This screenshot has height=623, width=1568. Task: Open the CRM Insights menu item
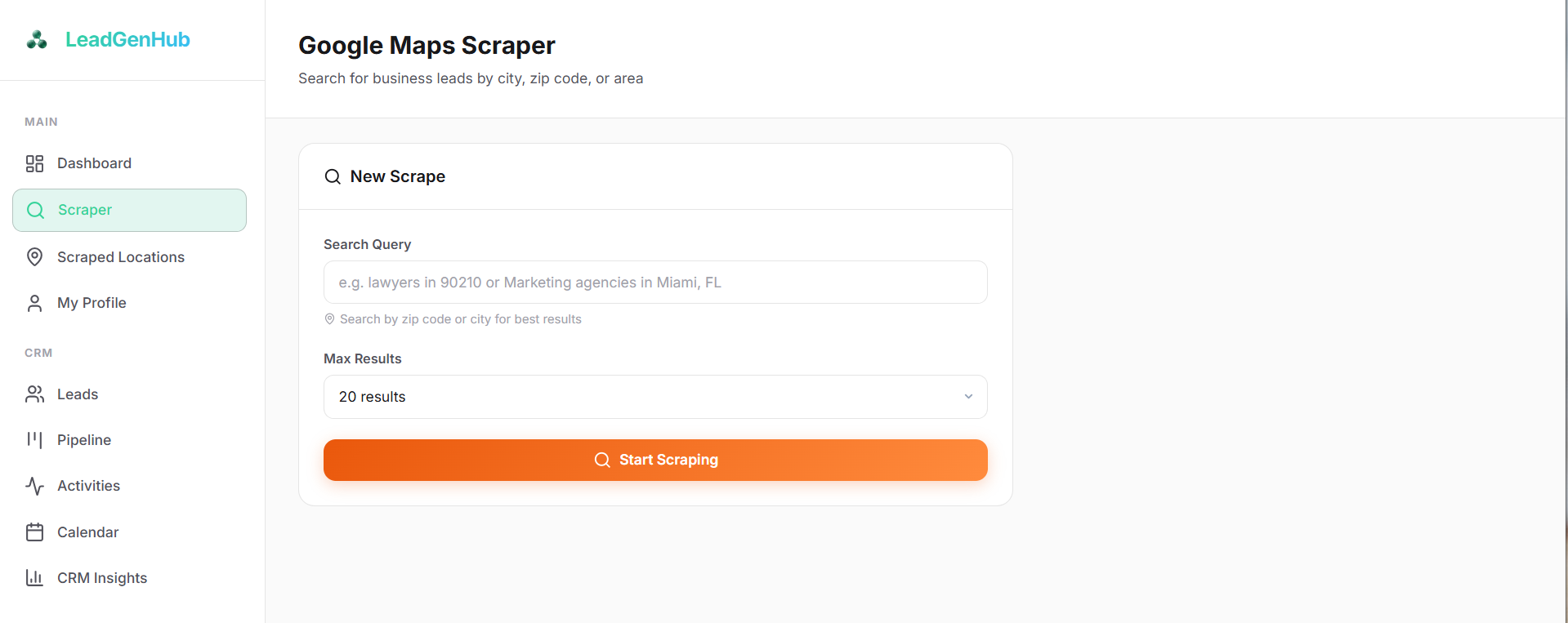click(129, 578)
